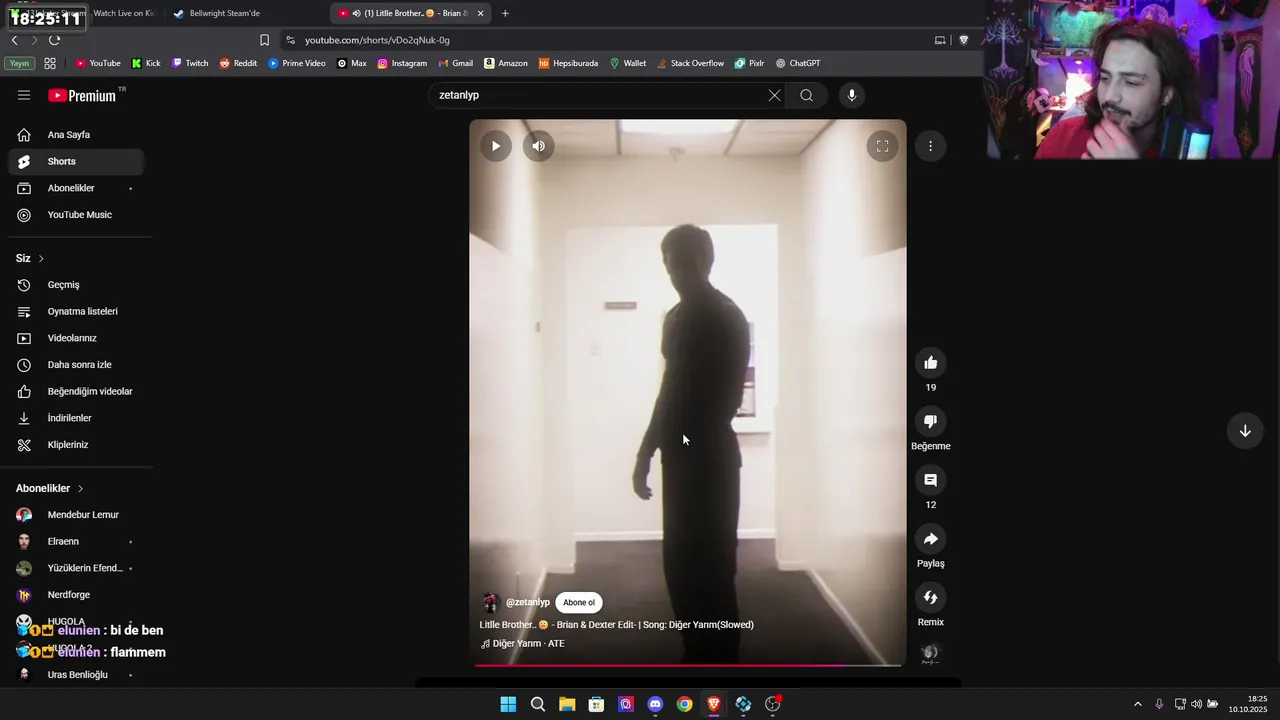Open Diğer Yarım · ATE sound link
This screenshot has height=720, width=1280.
point(523,644)
